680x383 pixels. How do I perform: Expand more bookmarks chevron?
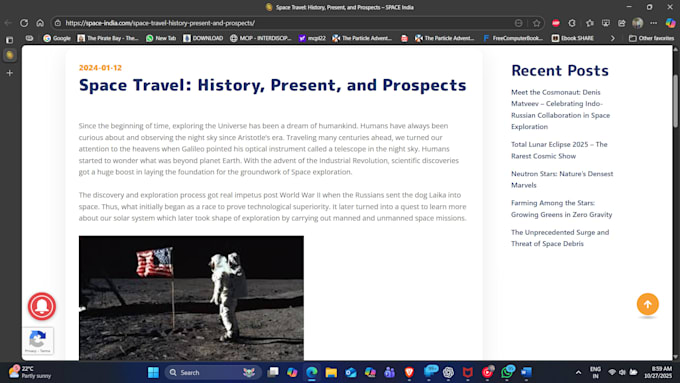(612, 38)
